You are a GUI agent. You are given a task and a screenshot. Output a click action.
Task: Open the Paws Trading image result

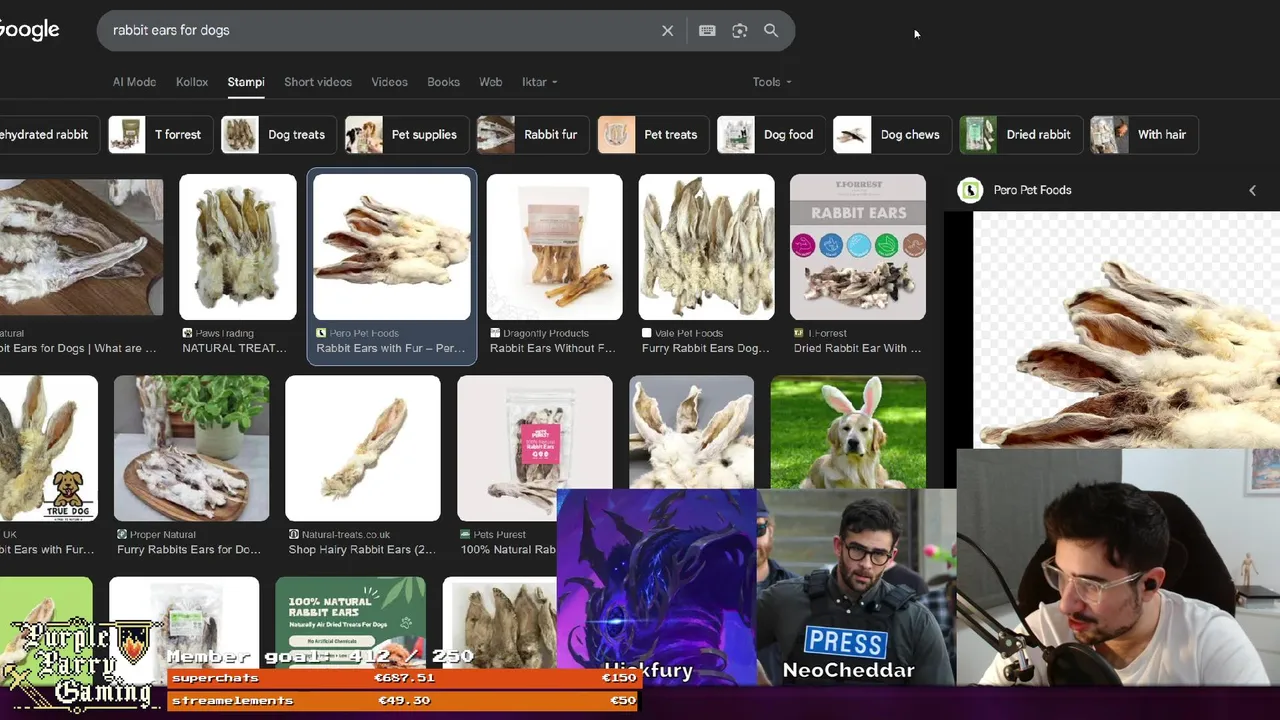(x=238, y=247)
